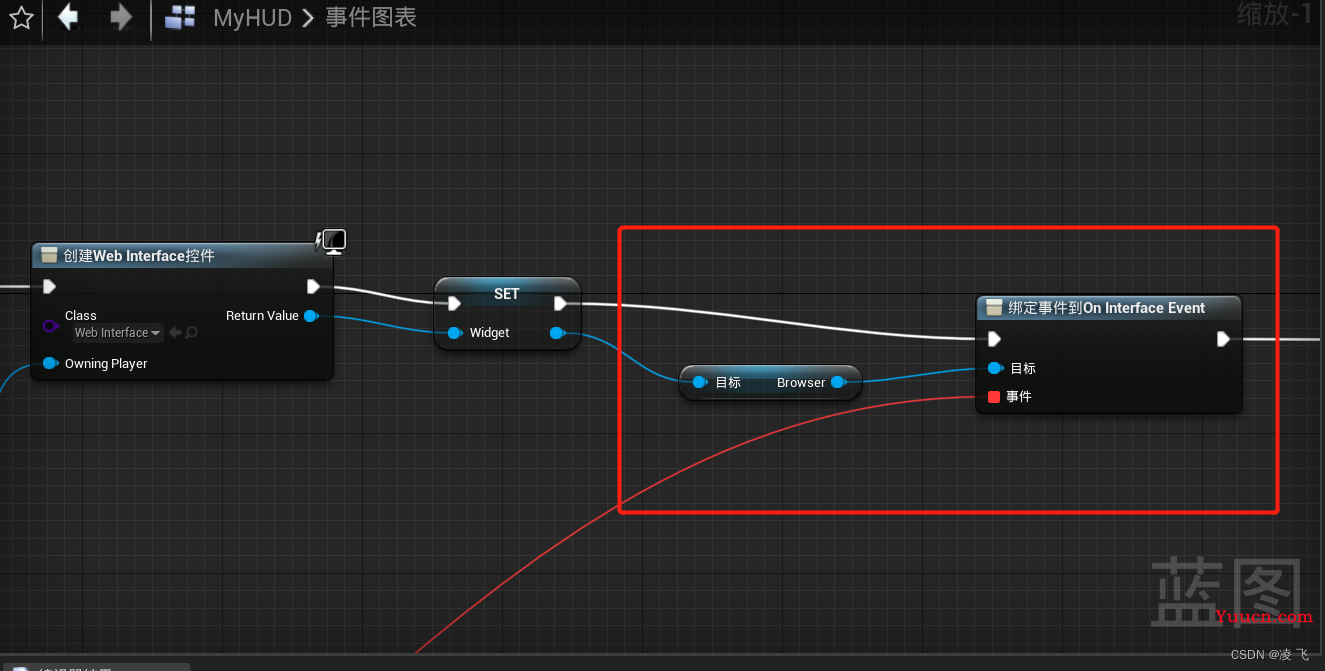Go forward with the right arrow

[120, 17]
